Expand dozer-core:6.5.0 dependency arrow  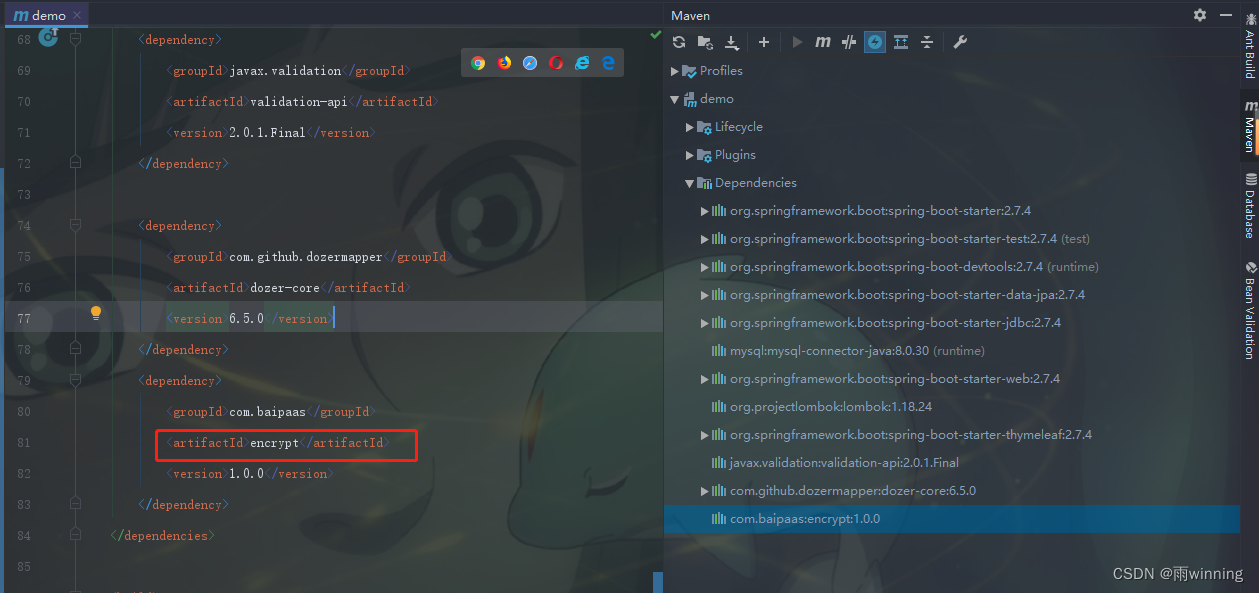pos(704,491)
